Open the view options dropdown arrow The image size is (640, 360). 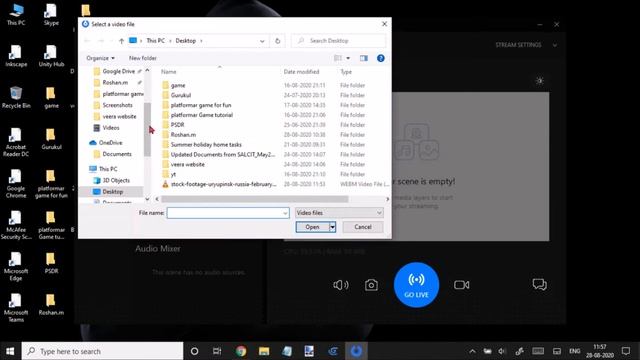[x=348, y=58]
